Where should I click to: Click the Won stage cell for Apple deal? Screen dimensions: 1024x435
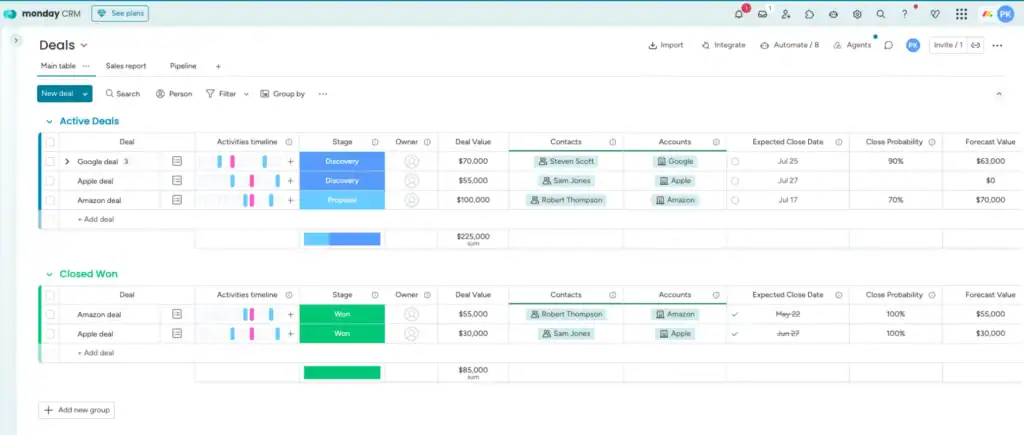342,334
